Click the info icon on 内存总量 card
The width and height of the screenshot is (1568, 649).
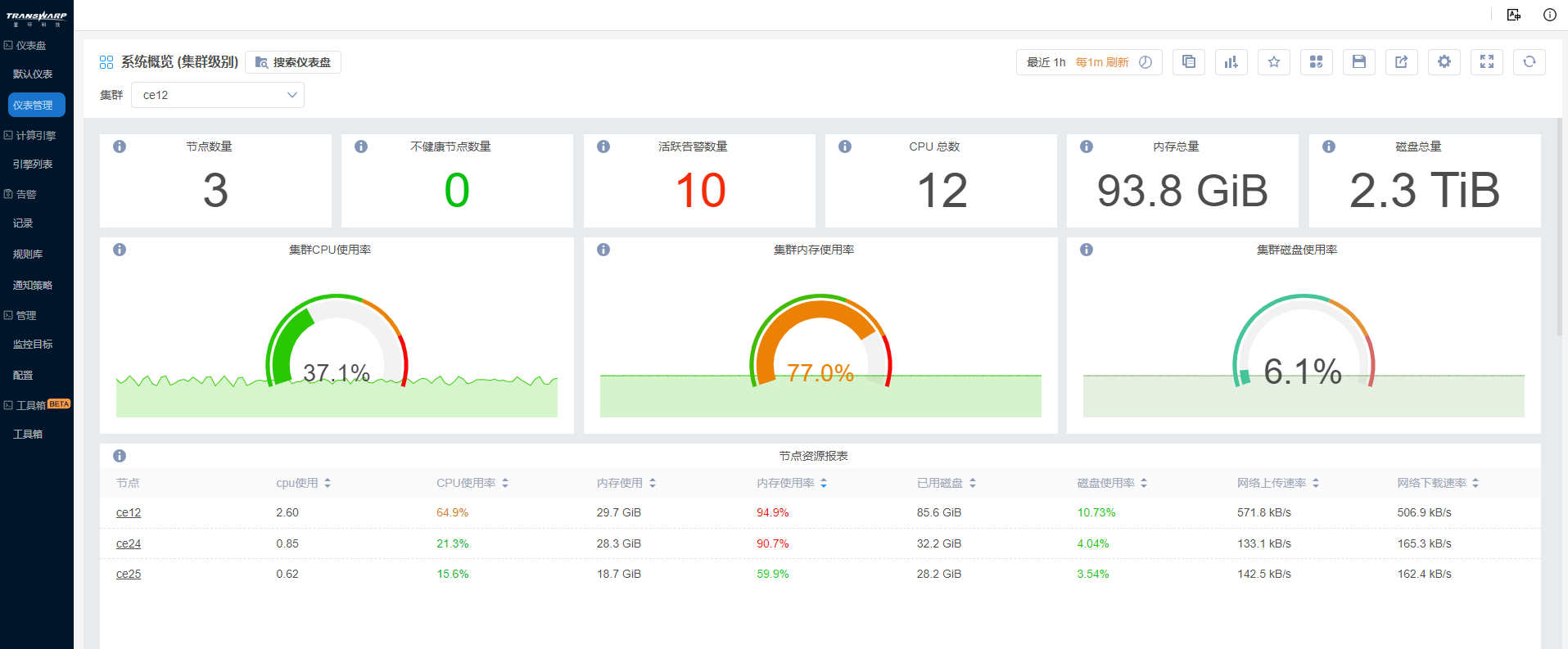click(x=1087, y=146)
